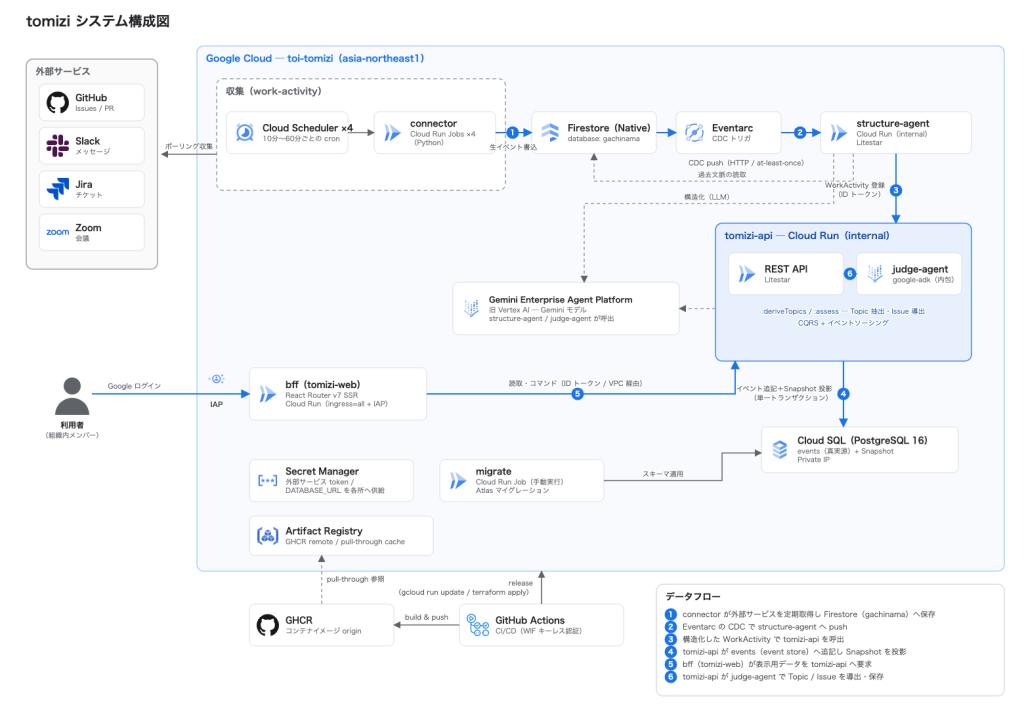Click the Firestore icon
1024x709 pixels.
pos(550,133)
